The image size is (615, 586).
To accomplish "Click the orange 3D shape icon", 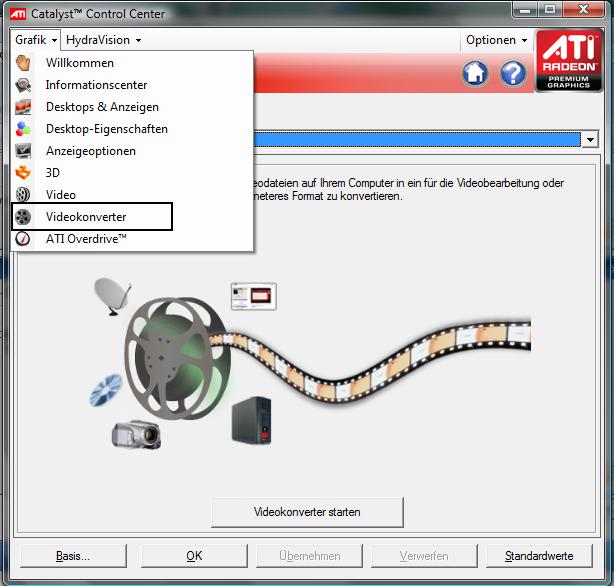I will tap(23, 173).
